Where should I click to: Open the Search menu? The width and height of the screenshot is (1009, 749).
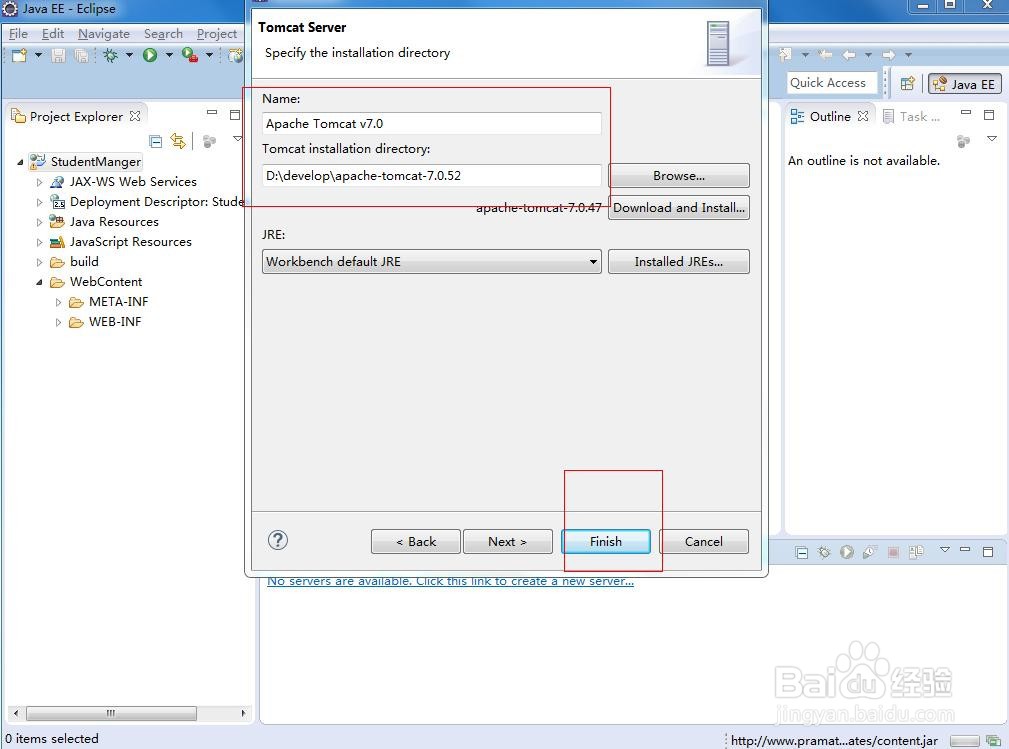(x=163, y=33)
